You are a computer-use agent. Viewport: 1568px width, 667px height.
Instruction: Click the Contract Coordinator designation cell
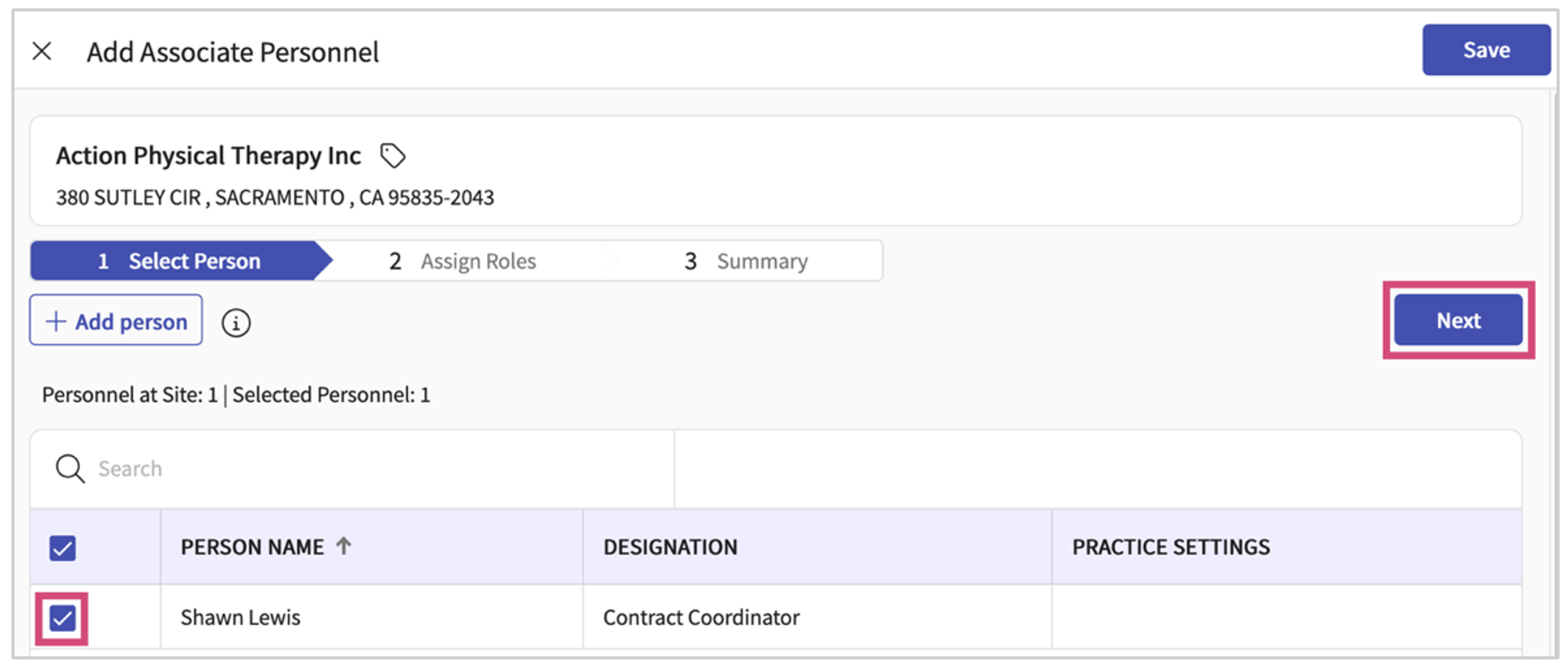pos(701,618)
